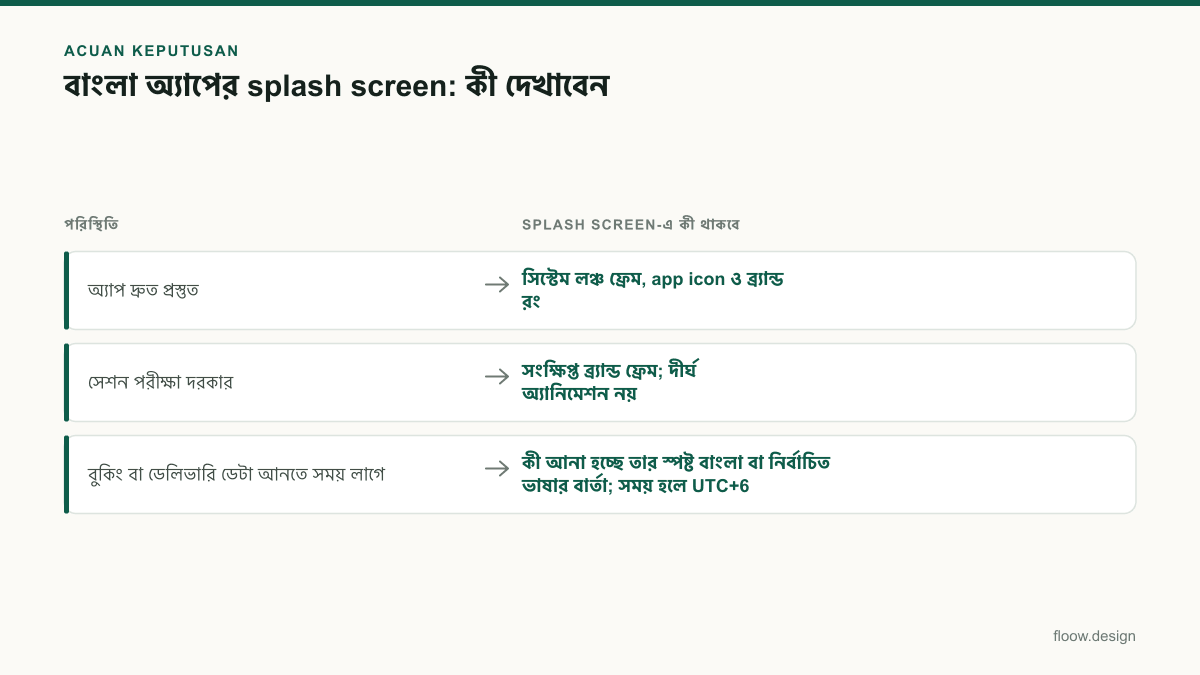This screenshot has width=1200, height=675.
Task: Click the text "সংক্ষিপ্ত ব্র্যান্ড ফ্রেম; দীর্ঘ অ্যানিমেশন নয়"
Action: tap(609, 382)
